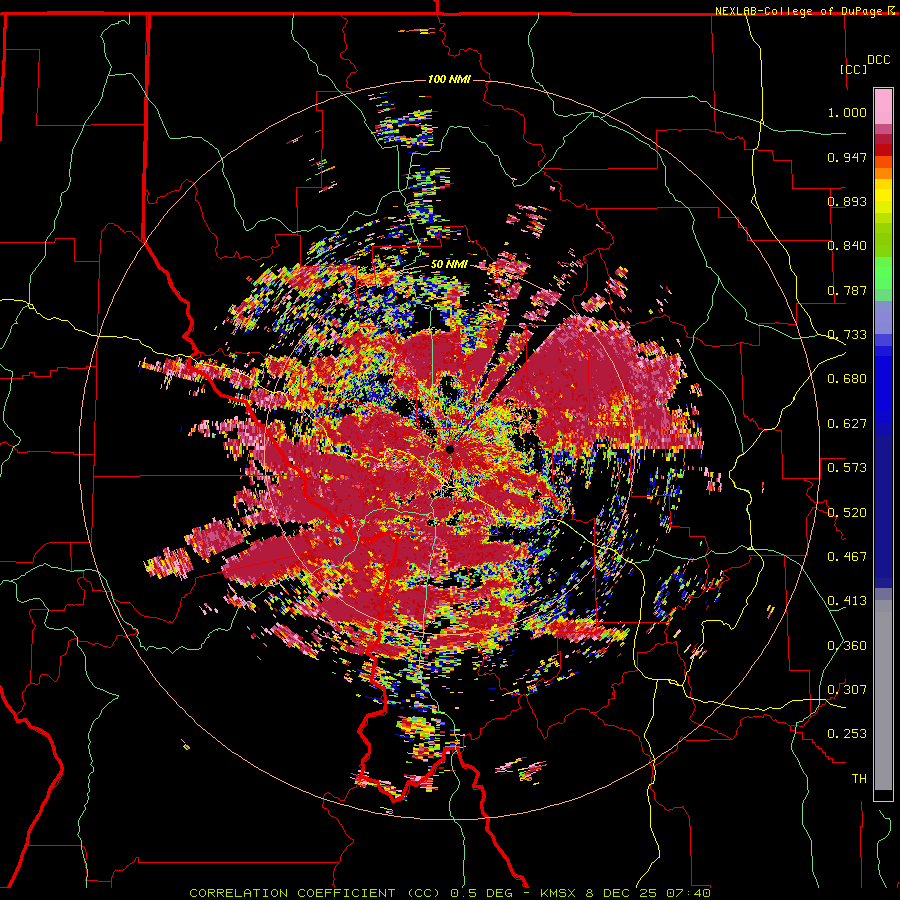Viewport: 900px width, 900px height.
Task: Select the 0.893 legend value
Action: tap(847, 201)
